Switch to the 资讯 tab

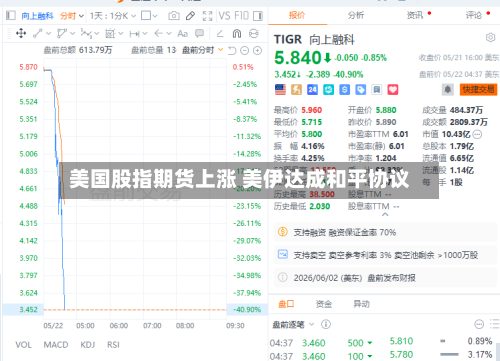pos(415,15)
